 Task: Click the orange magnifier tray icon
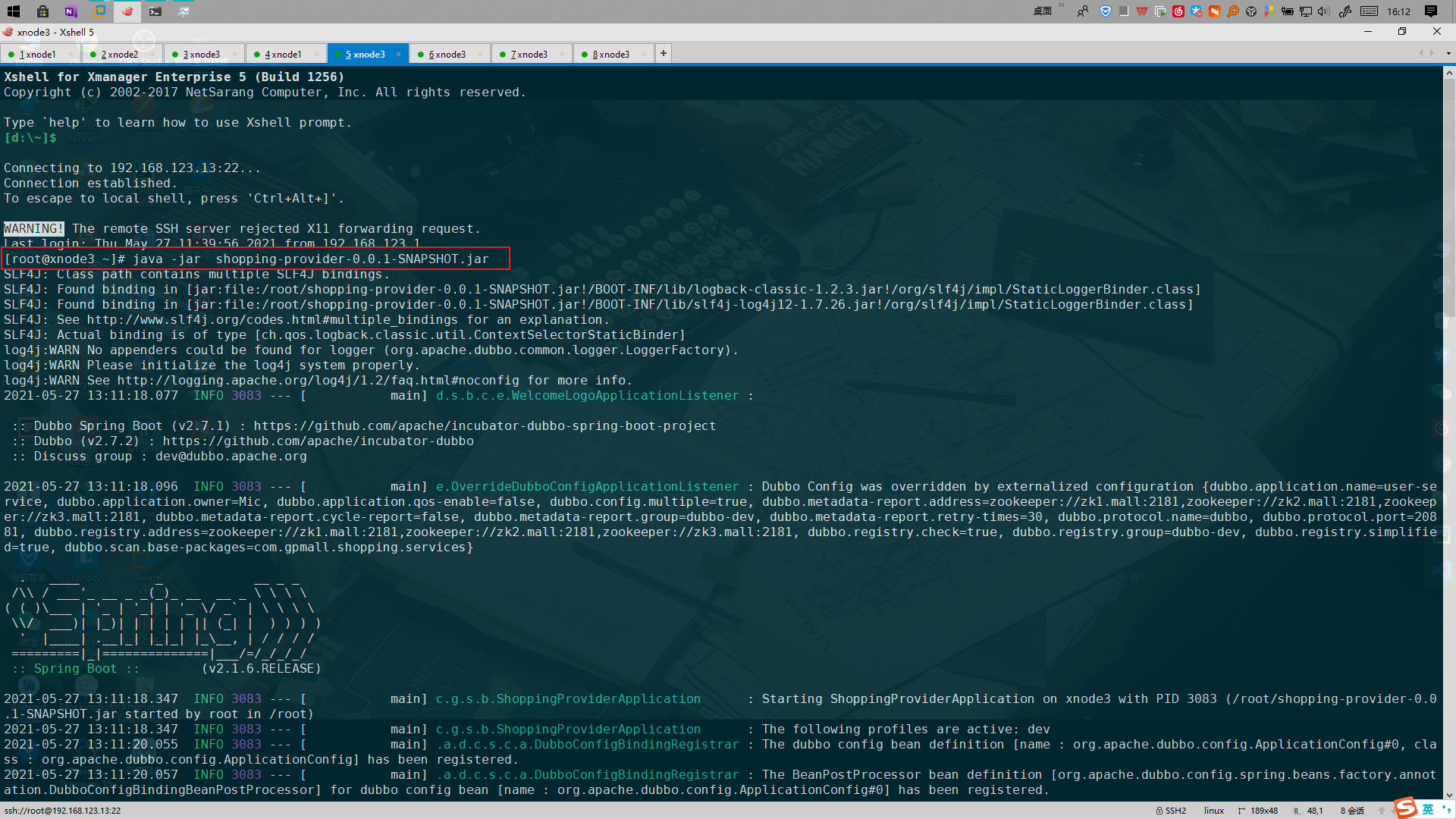1233,11
